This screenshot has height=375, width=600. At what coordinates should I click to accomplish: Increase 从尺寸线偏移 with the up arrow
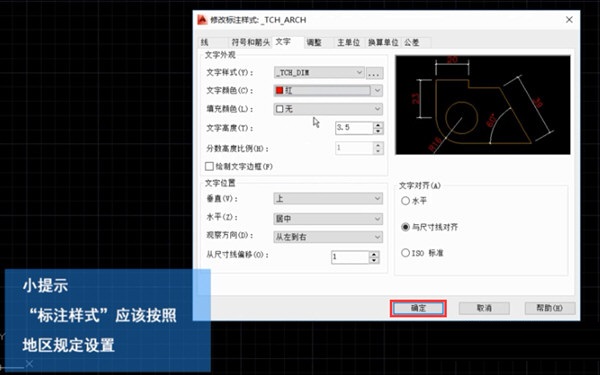coord(374,254)
